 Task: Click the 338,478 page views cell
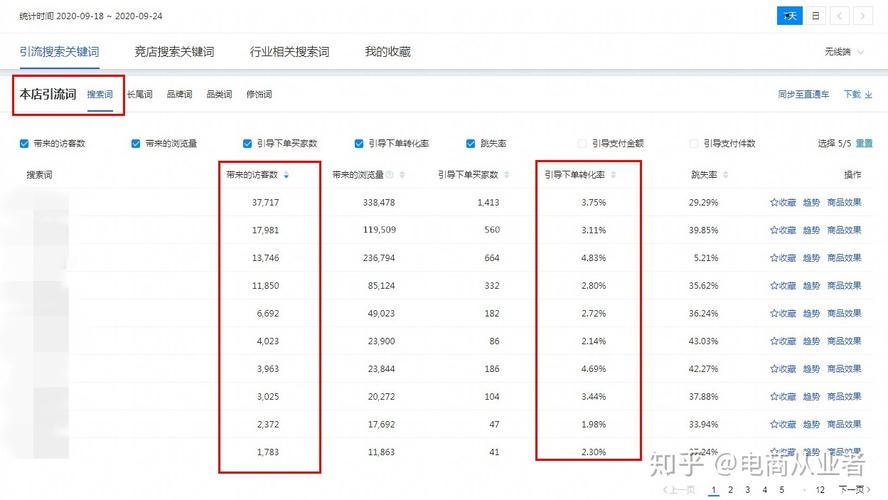[379, 202]
